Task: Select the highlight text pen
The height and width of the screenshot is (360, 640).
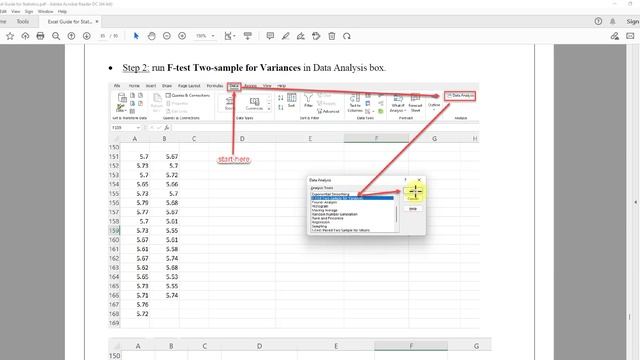Action: (x=285, y=36)
